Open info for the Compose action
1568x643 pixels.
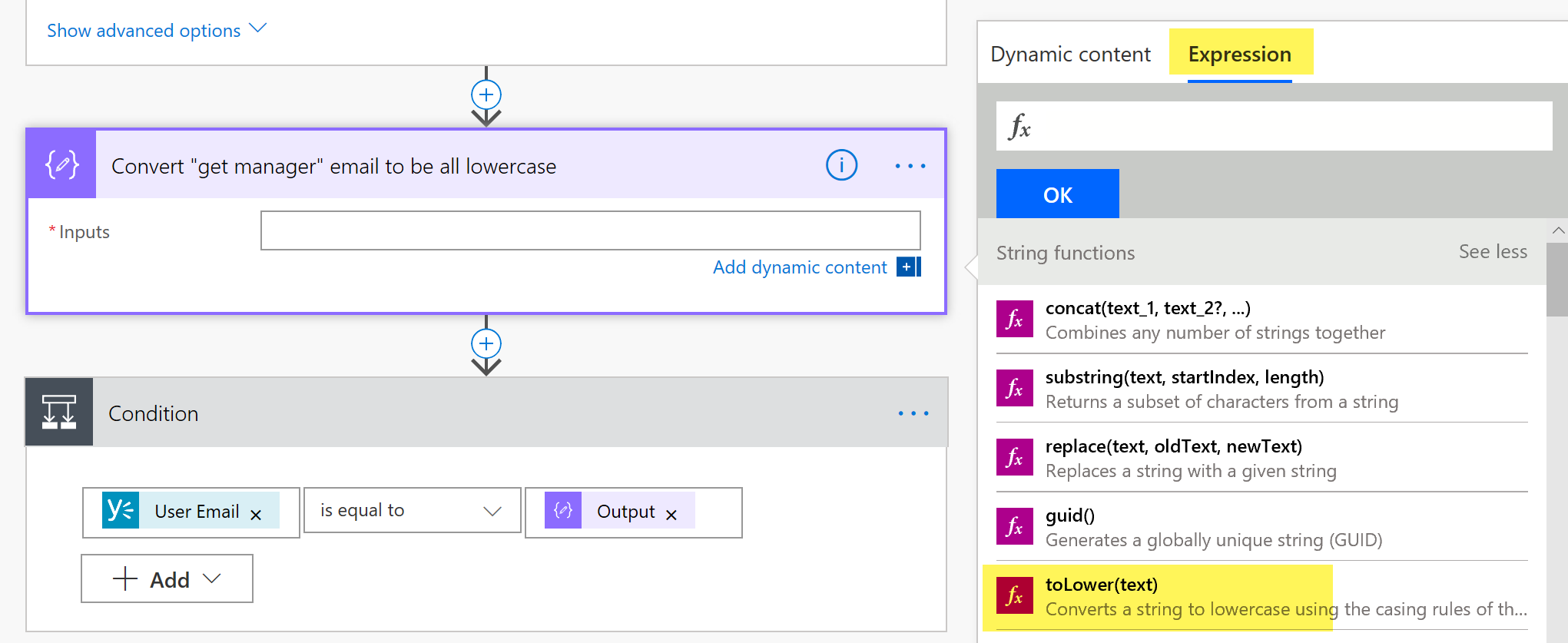841,165
